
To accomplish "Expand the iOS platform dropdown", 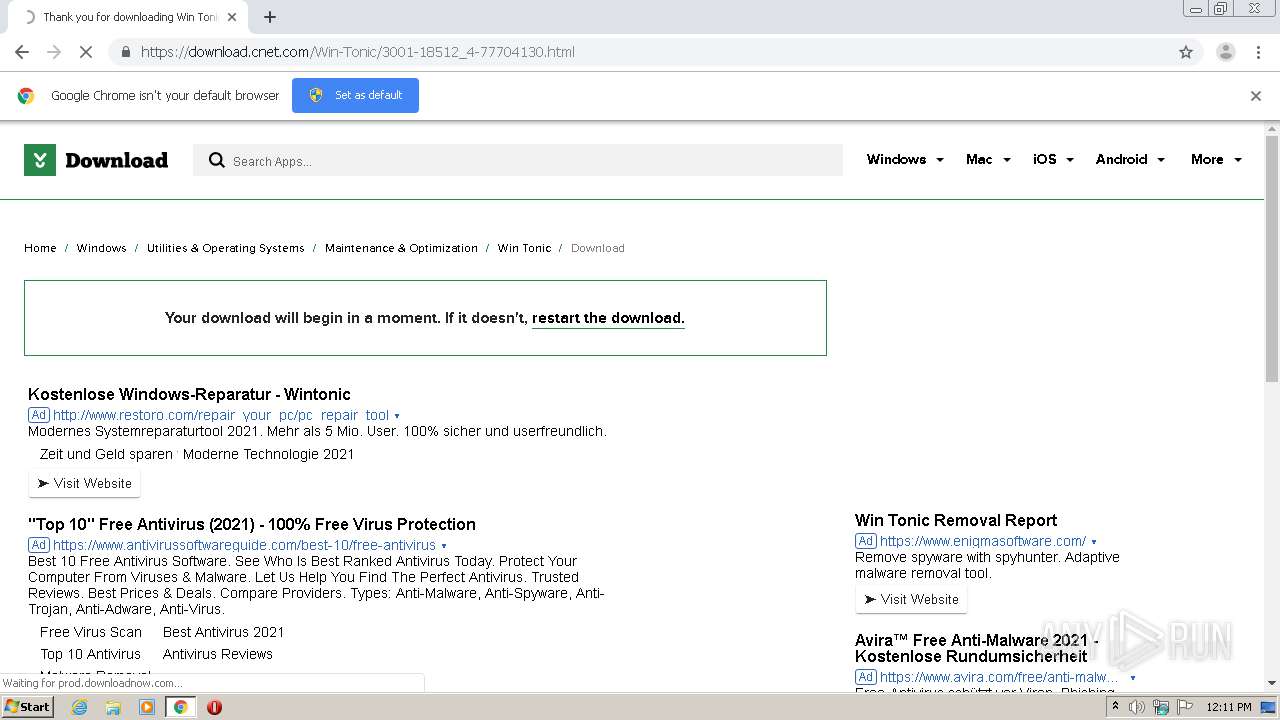I will pos(1053,159).
